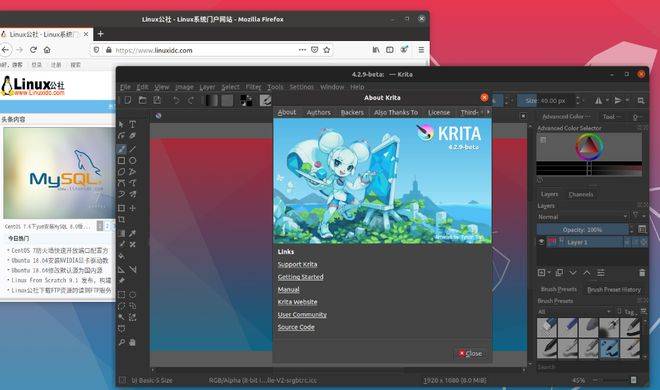Screen dimensions: 660x390
Task: Expand the add layer dropdown arrow
Action: 549,273
